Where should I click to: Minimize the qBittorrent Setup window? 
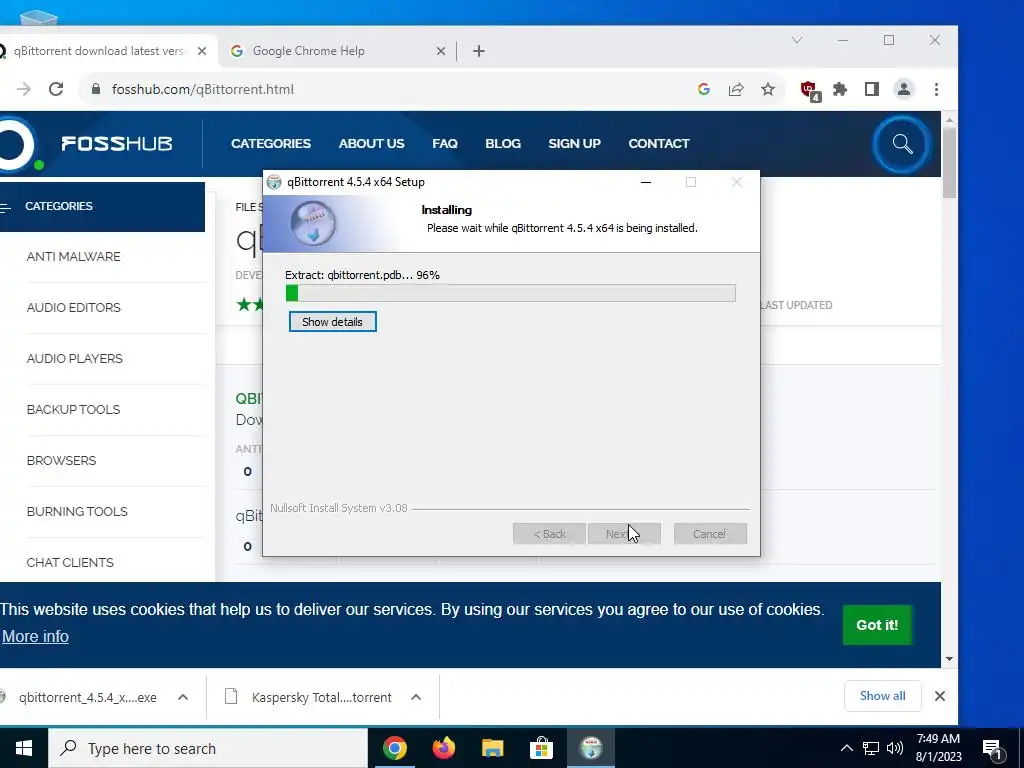coord(646,182)
